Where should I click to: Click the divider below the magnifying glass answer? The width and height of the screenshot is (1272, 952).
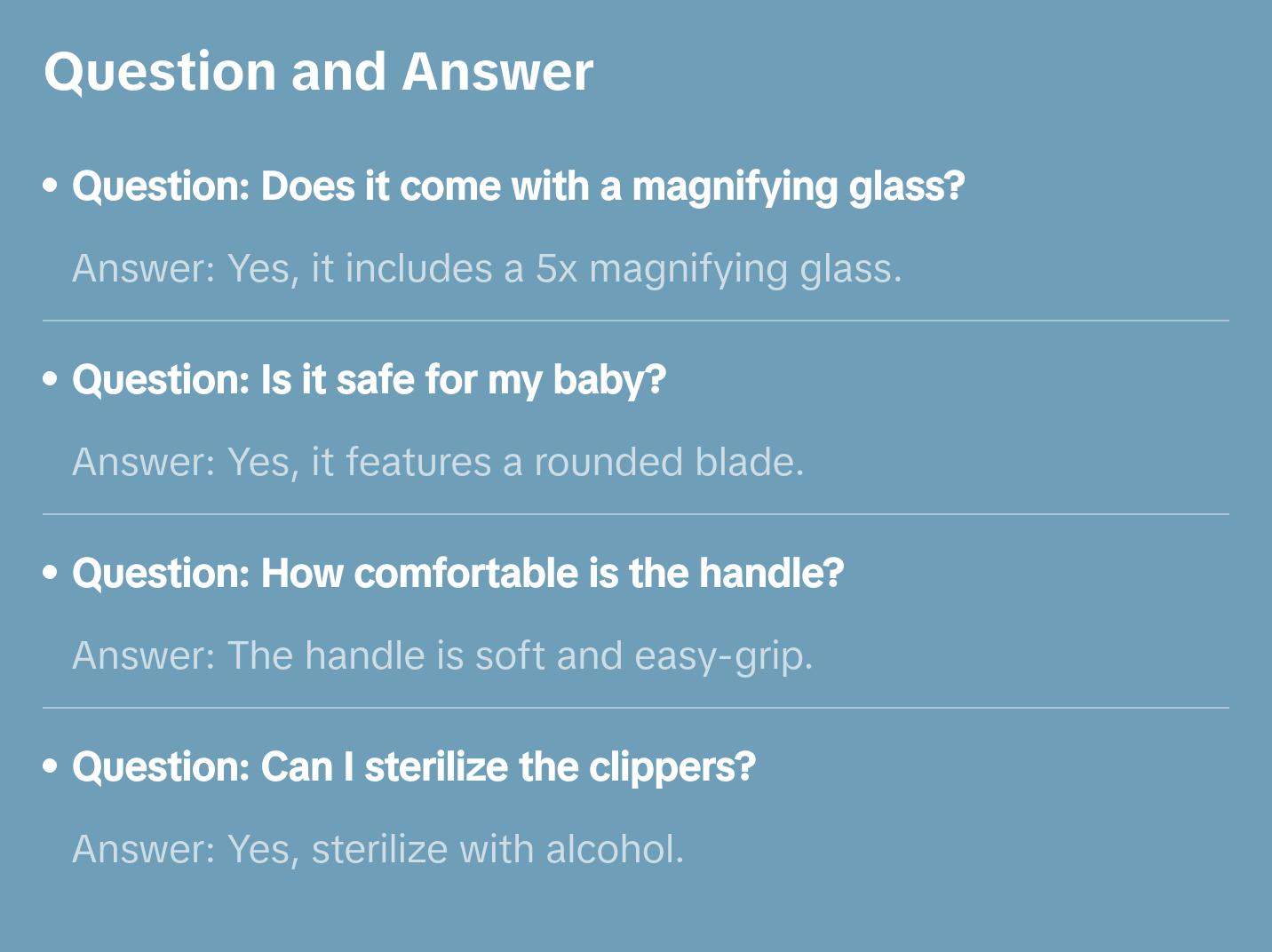pos(635,321)
